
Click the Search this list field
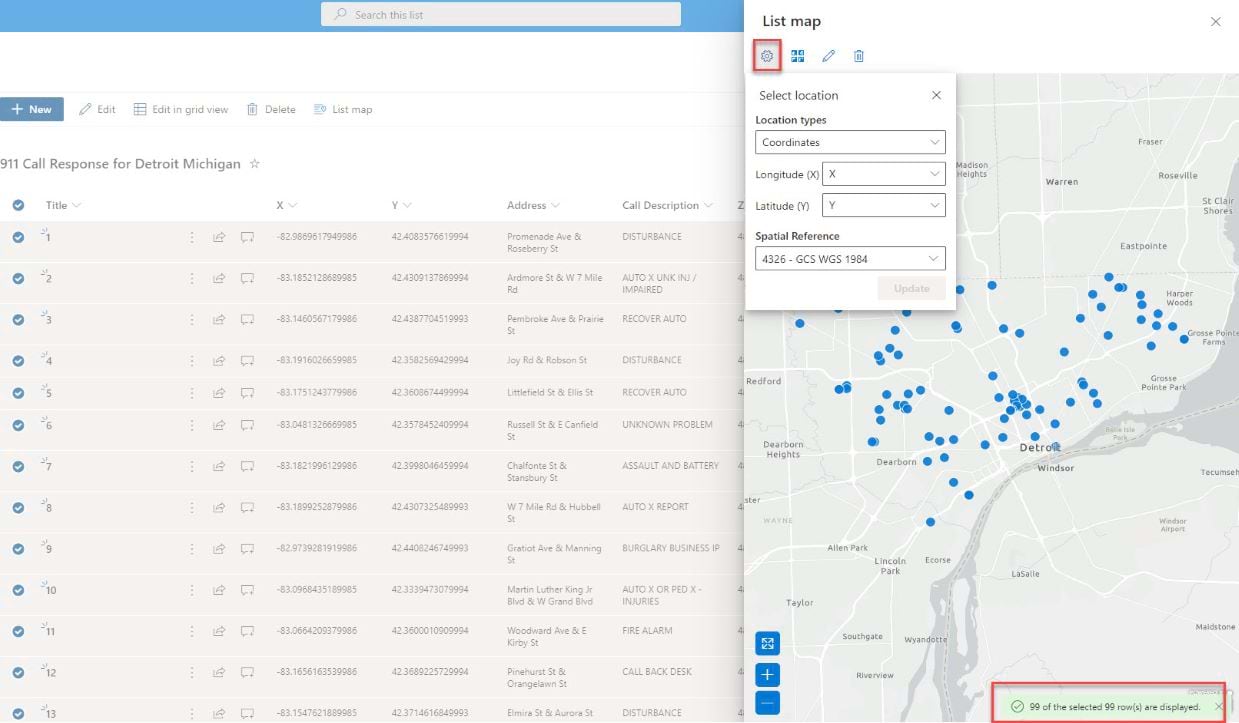coord(500,15)
